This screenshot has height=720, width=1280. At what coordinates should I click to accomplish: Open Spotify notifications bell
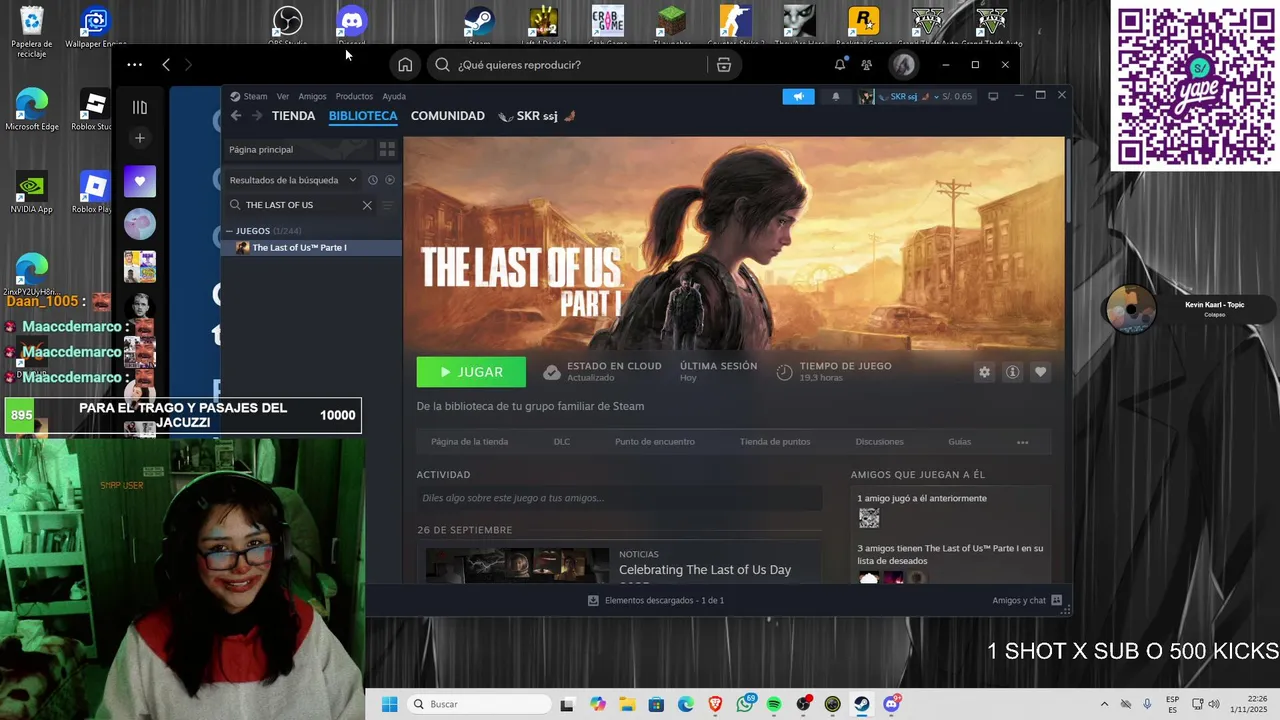tap(840, 65)
